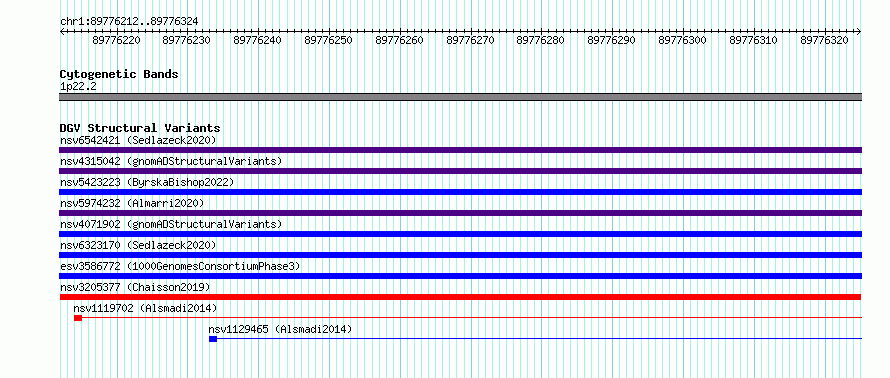Select the purple bar for nsv5974232

coord(460,213)
